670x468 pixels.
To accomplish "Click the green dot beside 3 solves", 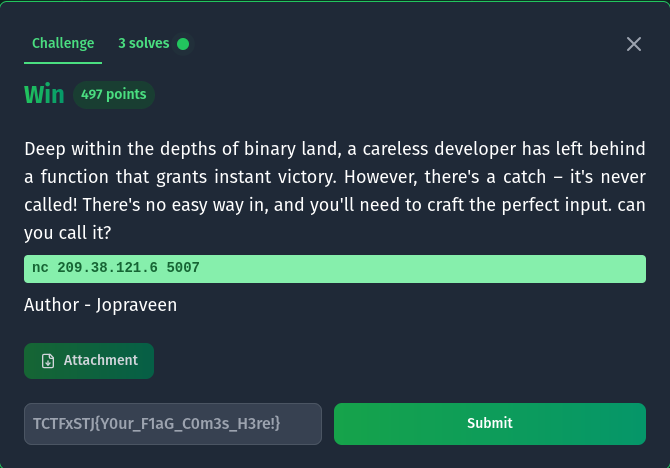I will click(x=183, y=44).
